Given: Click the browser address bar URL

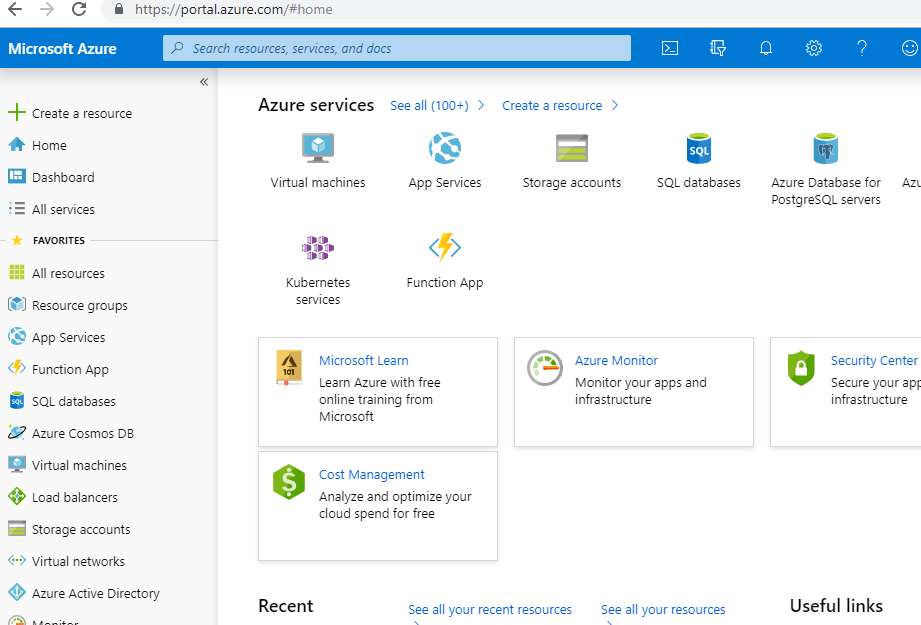Looking at the screenshot, I should point(234,9).
